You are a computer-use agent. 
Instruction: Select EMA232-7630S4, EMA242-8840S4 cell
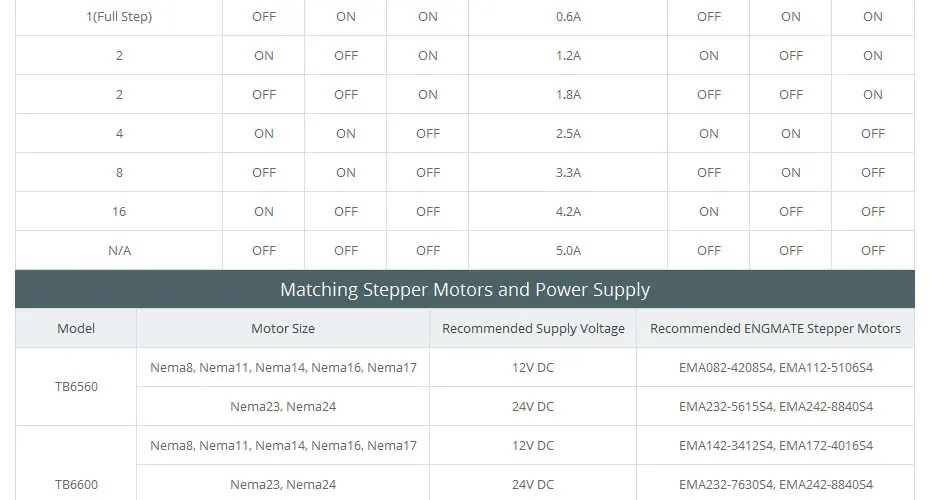775,485
